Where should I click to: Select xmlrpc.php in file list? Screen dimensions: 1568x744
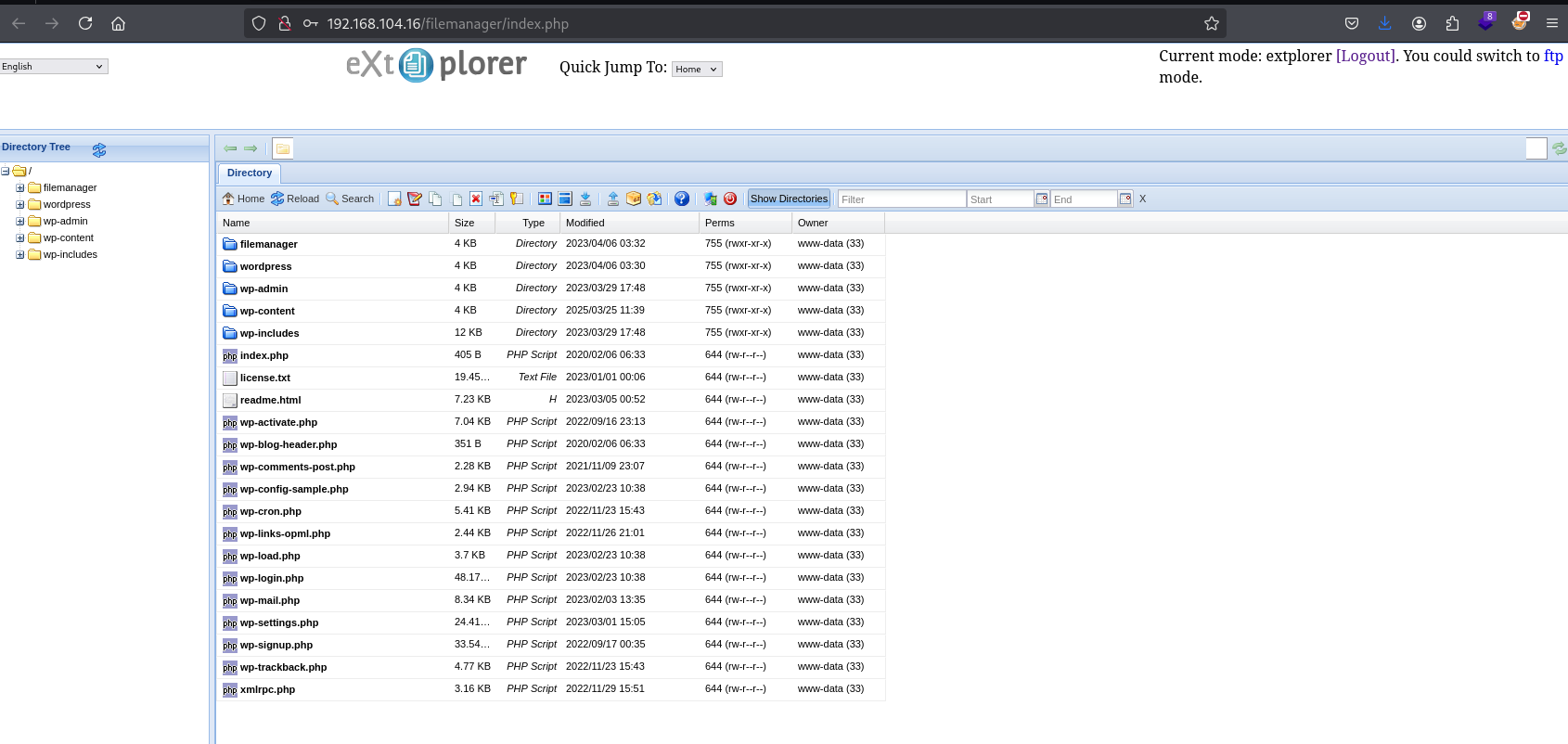click(267, 689)
